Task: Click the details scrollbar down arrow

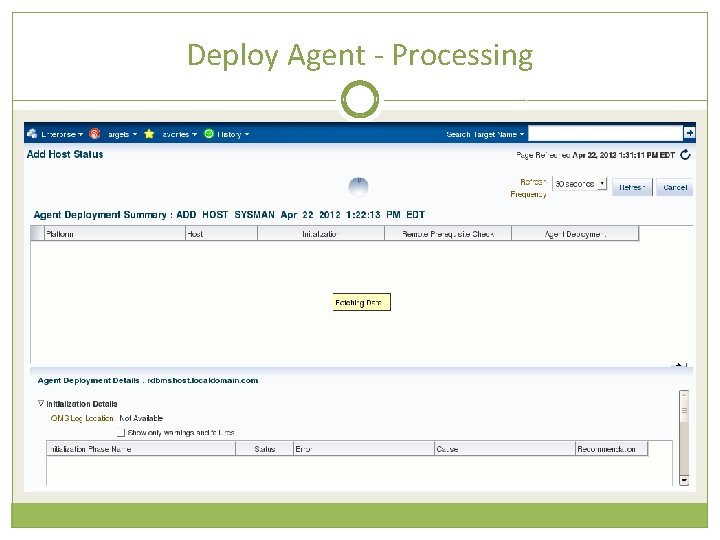Action: pyautogui.click(x=684, y=480)
